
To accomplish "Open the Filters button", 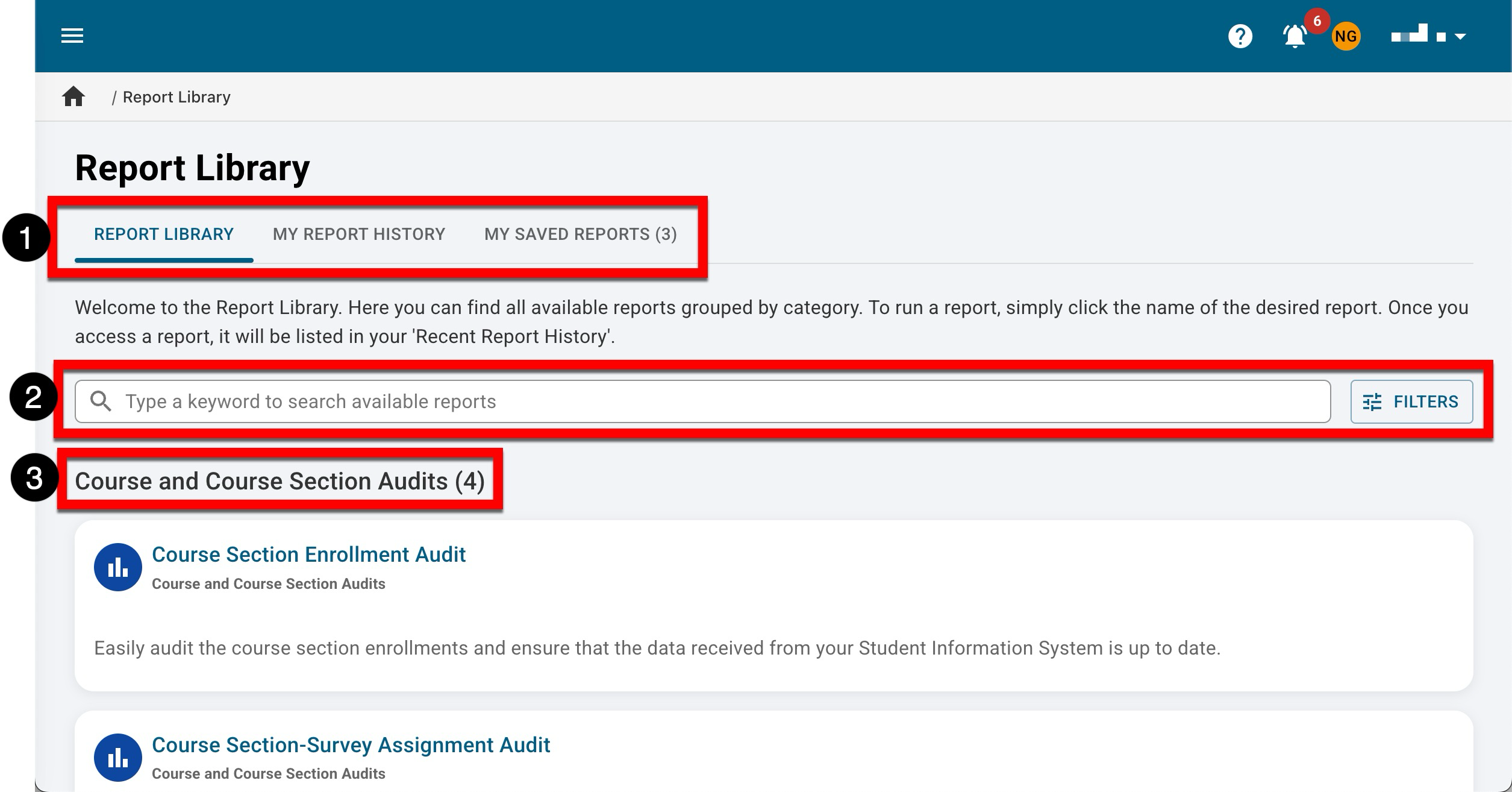I will pyautogui.click(x=1411, y=401).
